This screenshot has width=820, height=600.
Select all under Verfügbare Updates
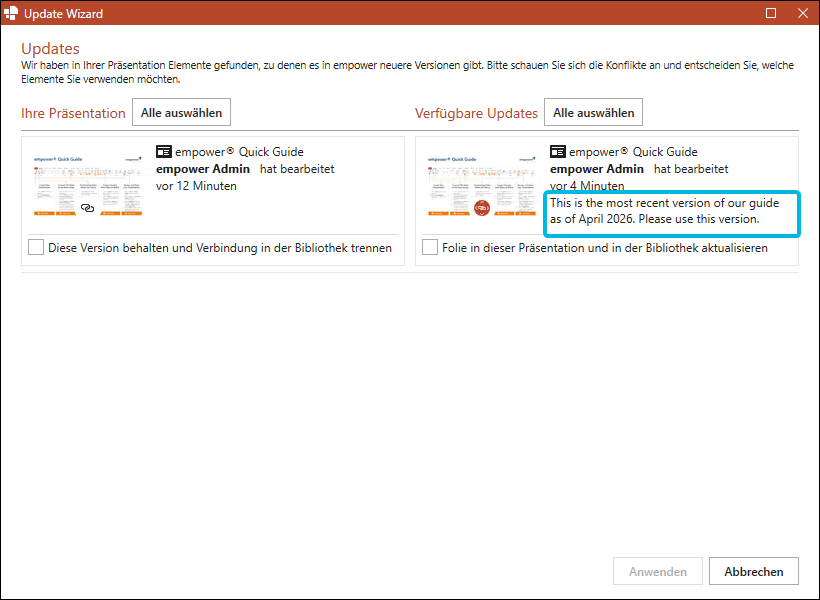594,112
